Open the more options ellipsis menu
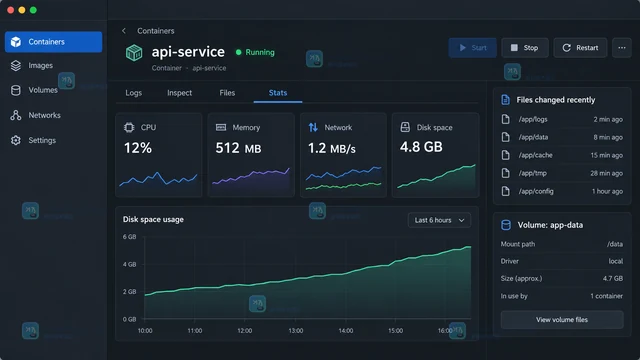The height and width of the screenshot is (360, 640). pos(622,48)
